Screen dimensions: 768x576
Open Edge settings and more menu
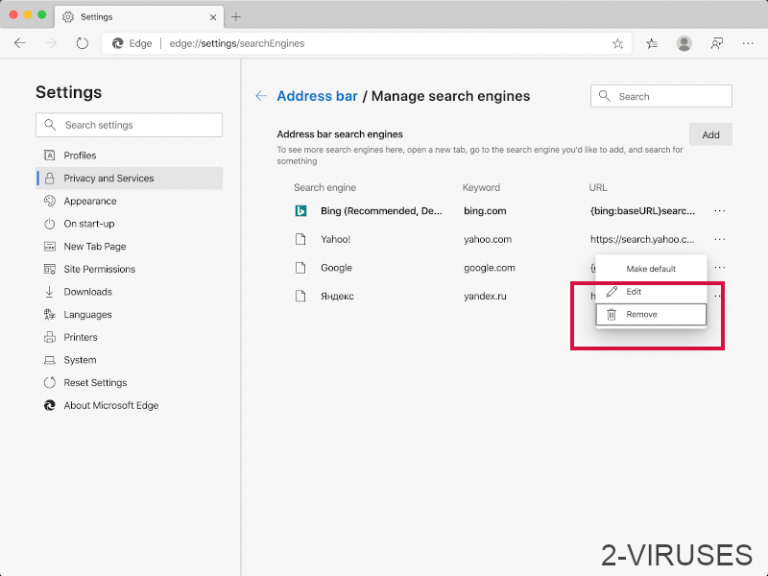[748, 43]
